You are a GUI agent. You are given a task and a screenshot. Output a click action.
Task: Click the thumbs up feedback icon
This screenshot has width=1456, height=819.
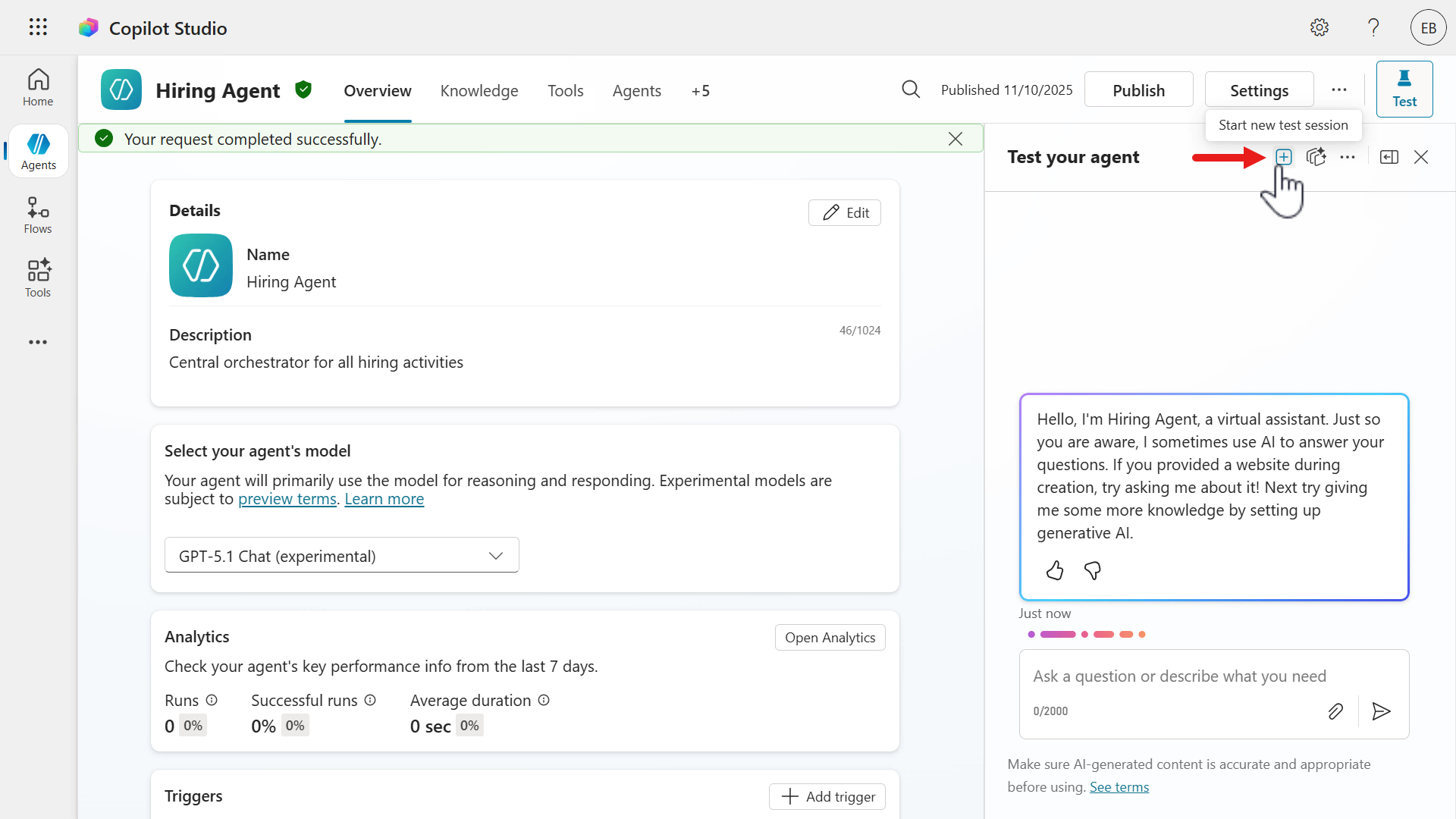1055,570
